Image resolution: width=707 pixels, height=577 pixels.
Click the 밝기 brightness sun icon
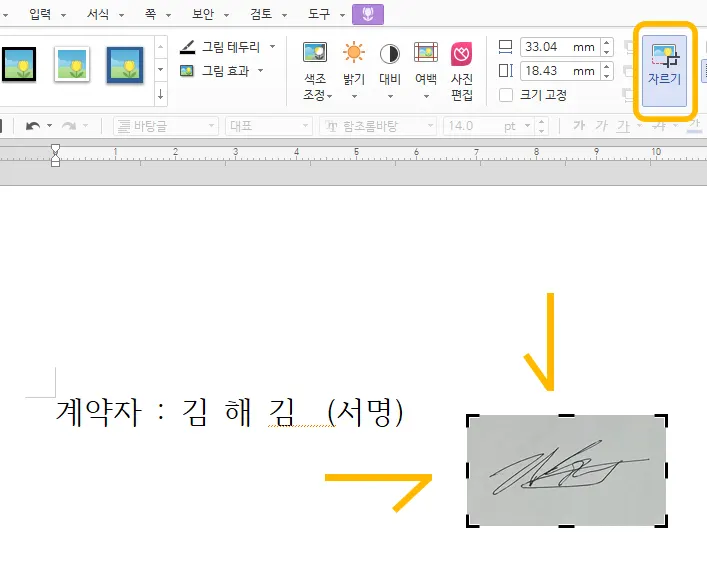click(x=354, y=52)
